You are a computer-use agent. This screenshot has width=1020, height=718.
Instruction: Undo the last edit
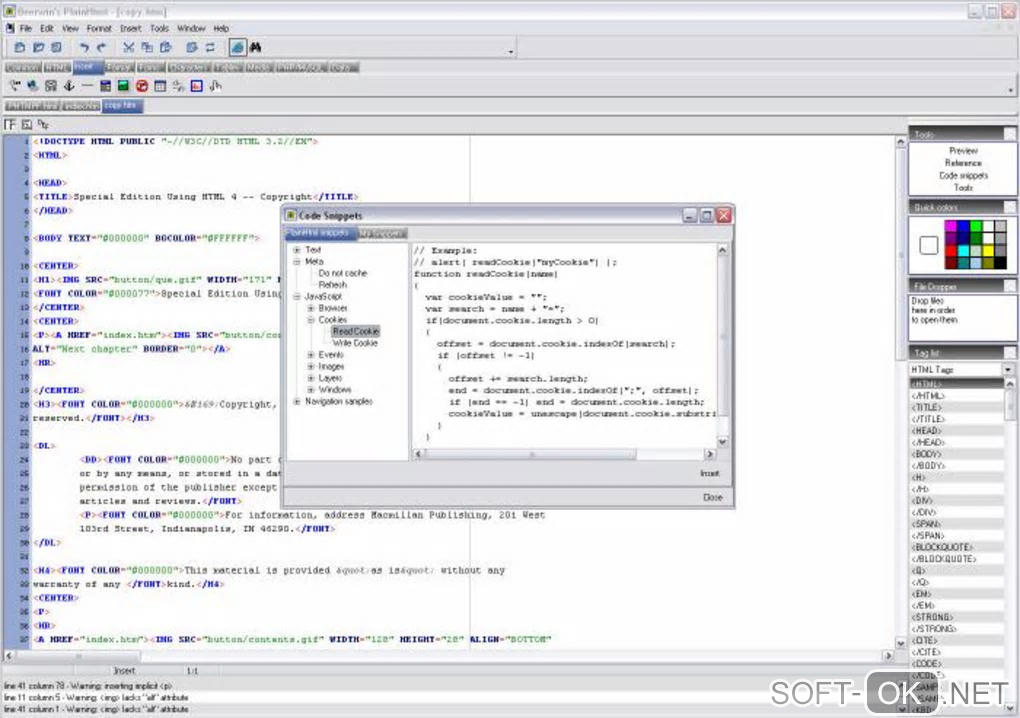click(x=84, y=47)
